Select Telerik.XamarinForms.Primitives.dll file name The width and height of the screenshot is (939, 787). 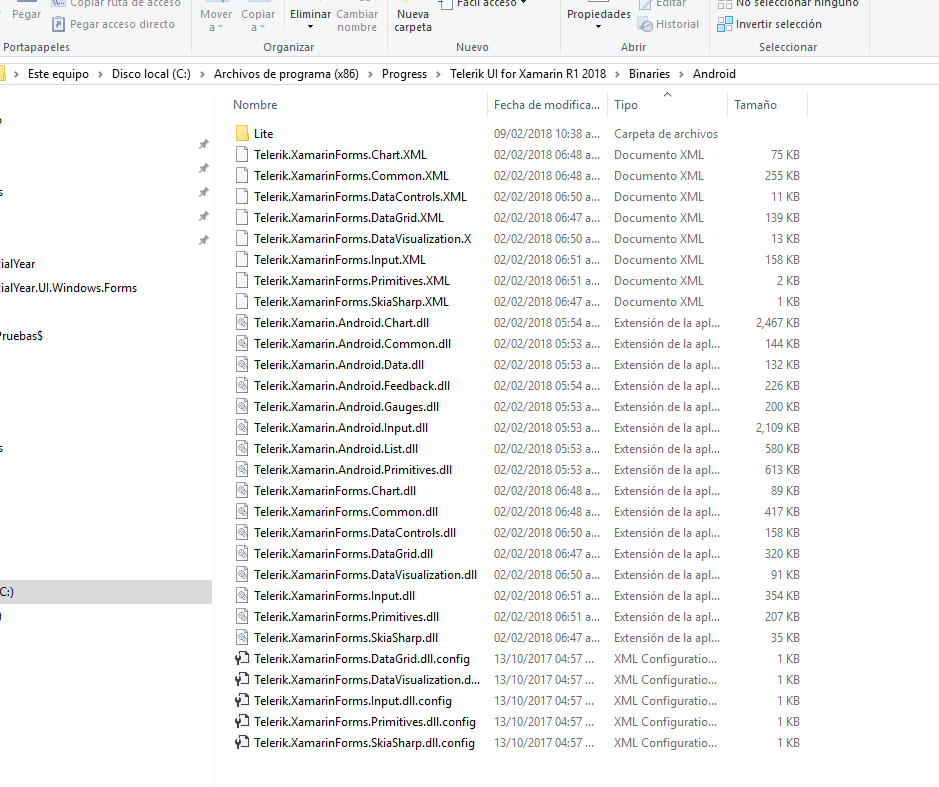pos(346,616)
